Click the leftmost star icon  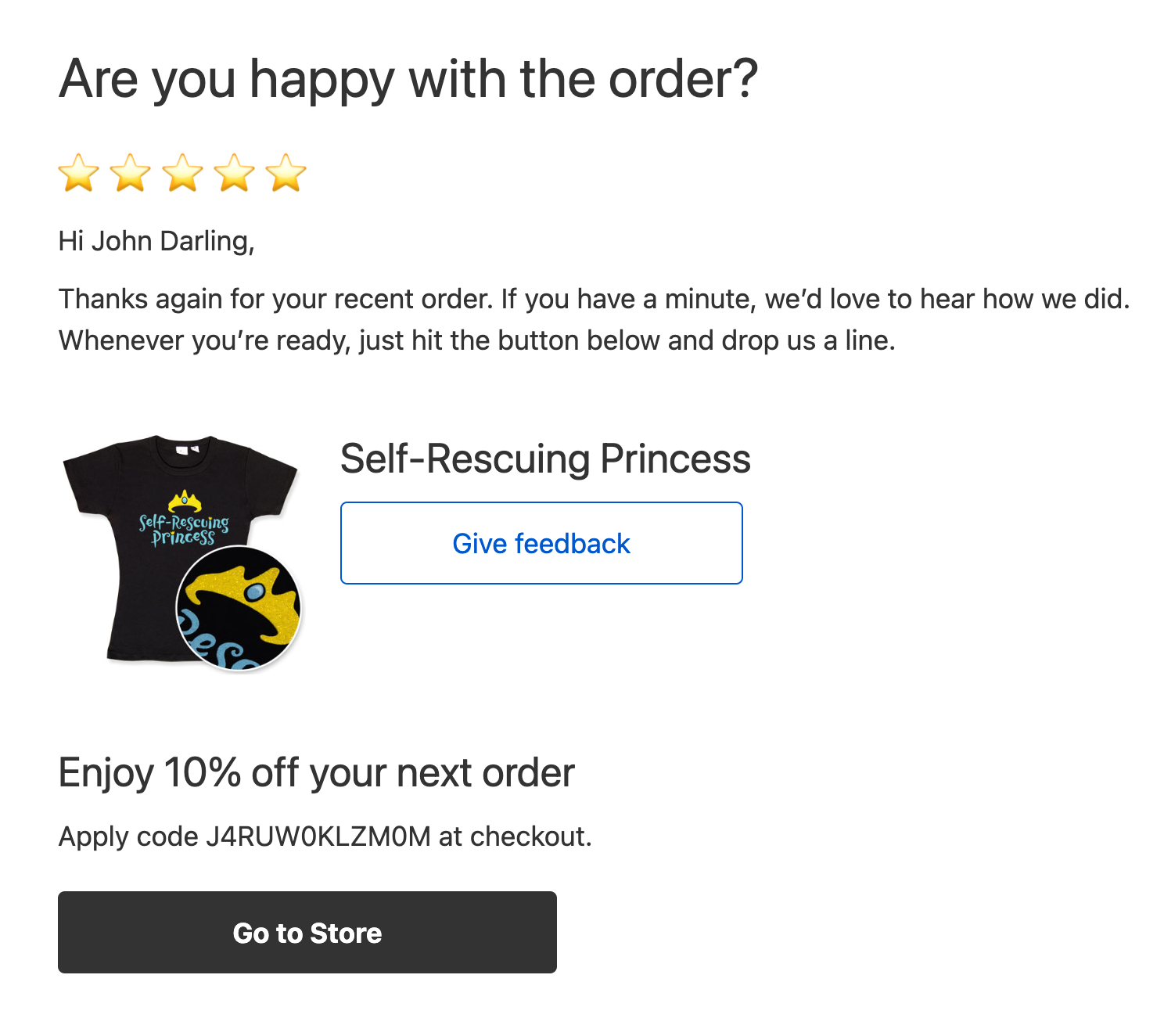point(79,174)
